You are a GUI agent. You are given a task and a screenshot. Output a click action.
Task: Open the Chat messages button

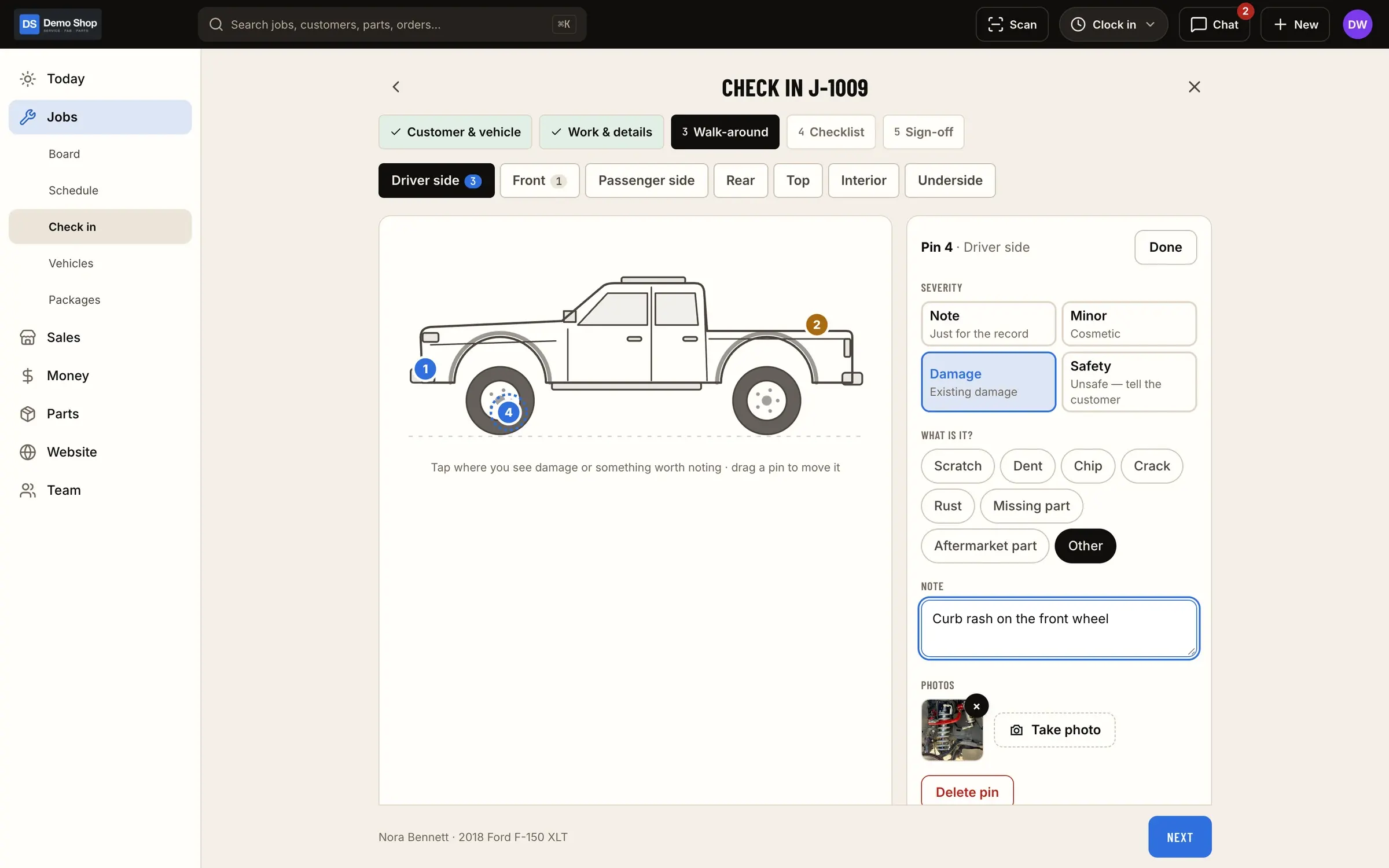[1214, 24]
